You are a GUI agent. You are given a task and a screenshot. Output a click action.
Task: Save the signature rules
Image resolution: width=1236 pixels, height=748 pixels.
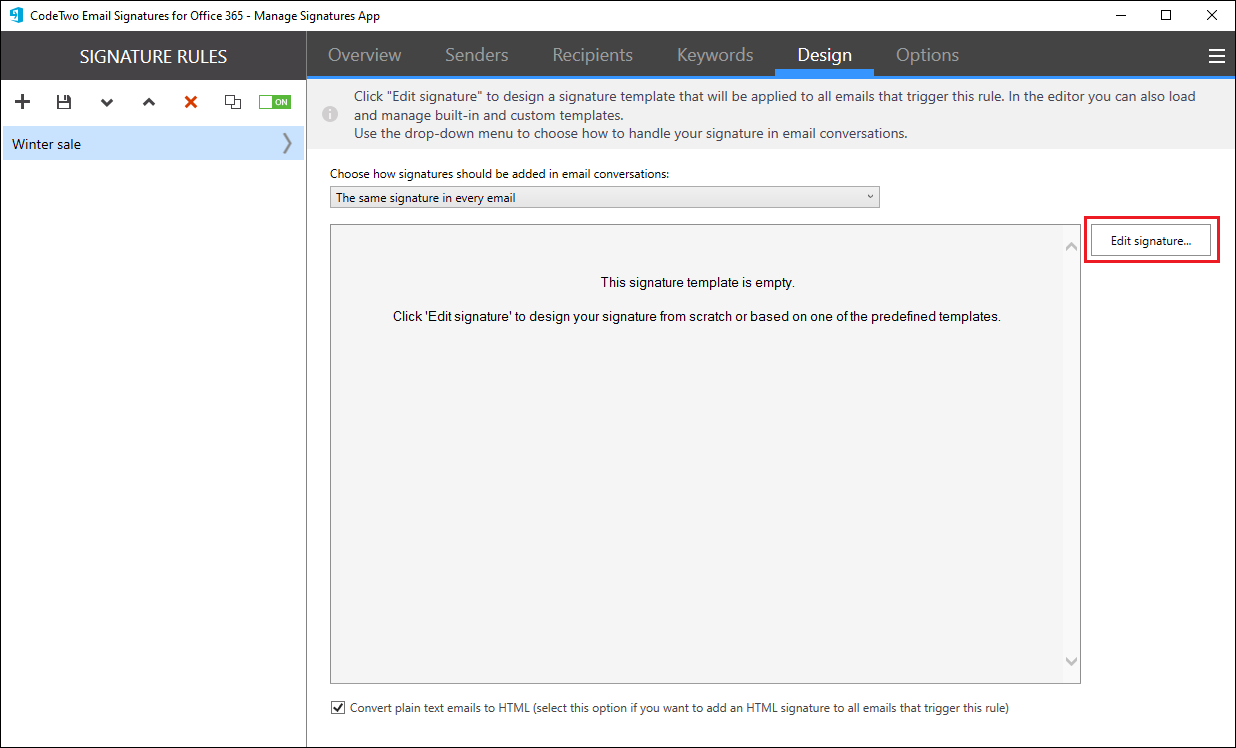64,101
